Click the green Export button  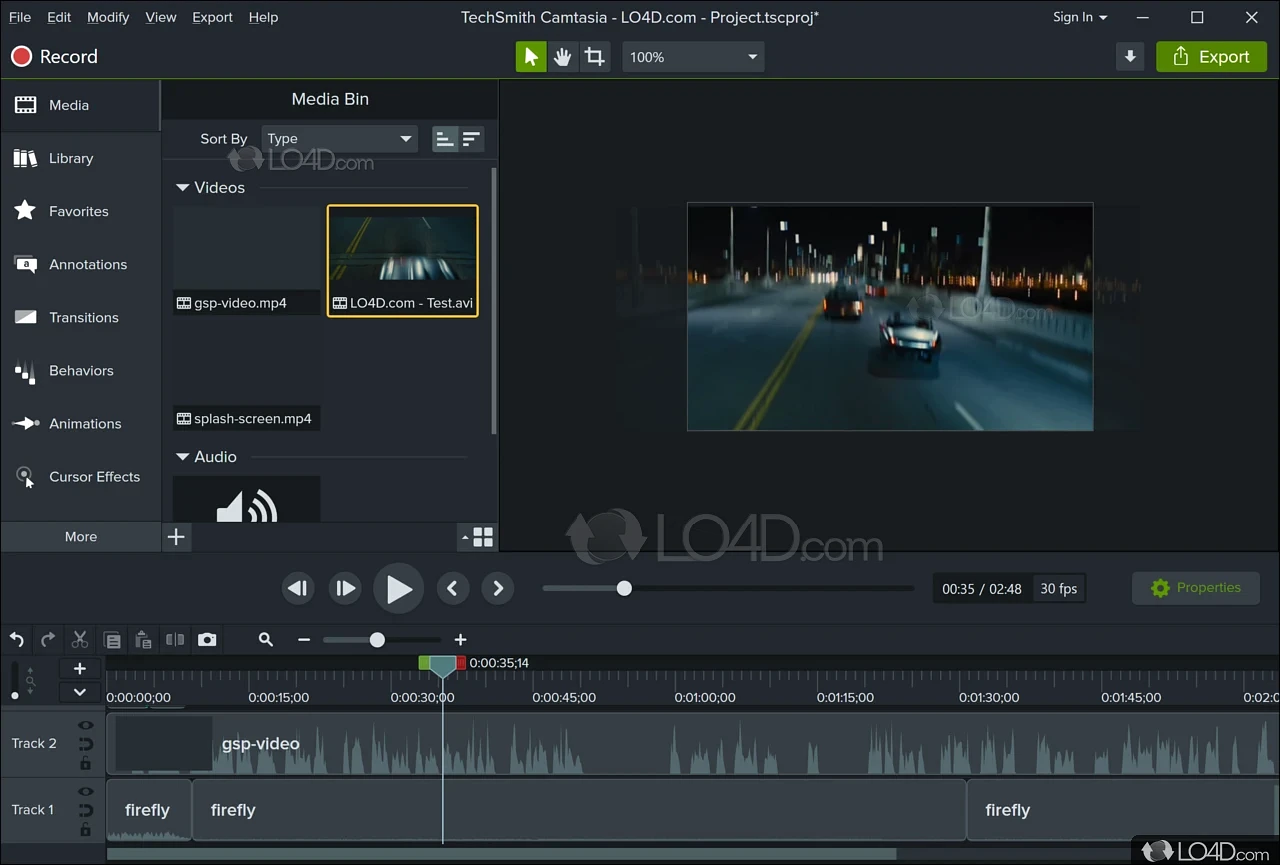[x=1211, y=57]
